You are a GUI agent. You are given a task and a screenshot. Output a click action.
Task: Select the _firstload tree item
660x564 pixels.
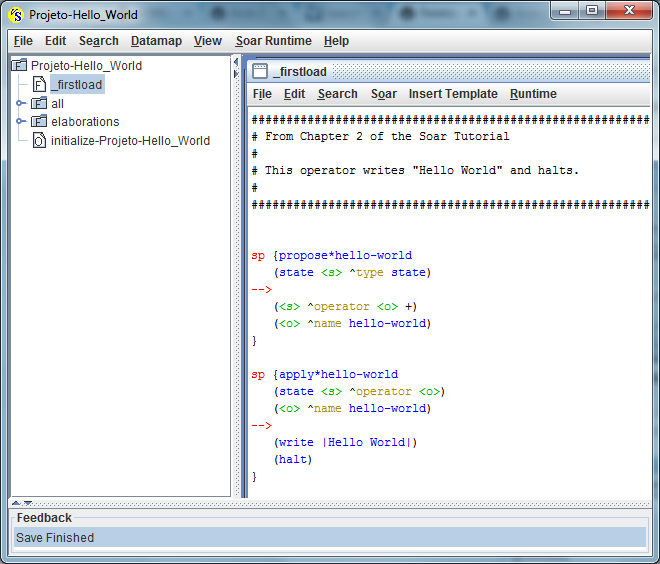click(77, 85)
